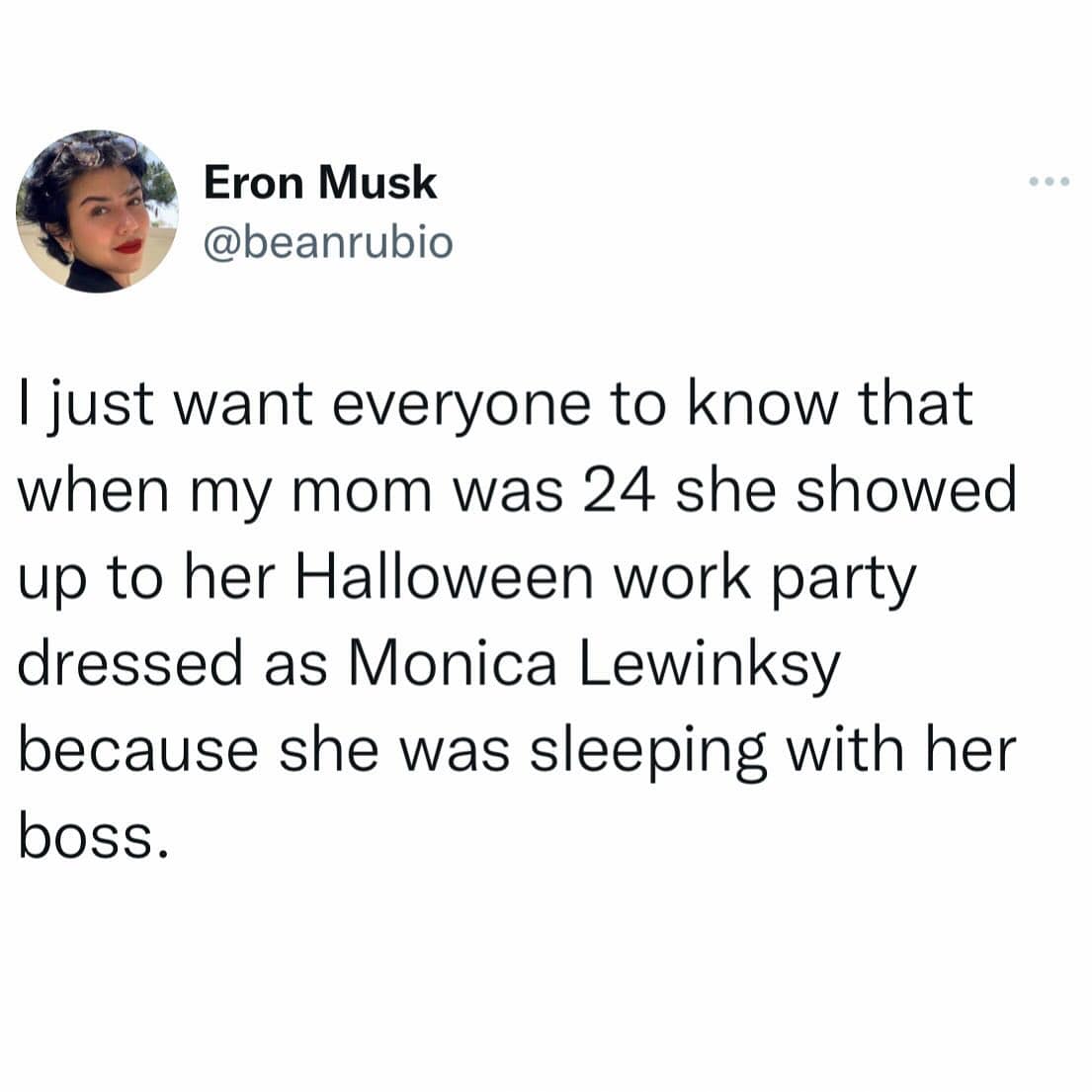This screenshot has height=1092, width=1092.
Task: Click the word "showed" in the tweet
Action: (x=906, y=492)
